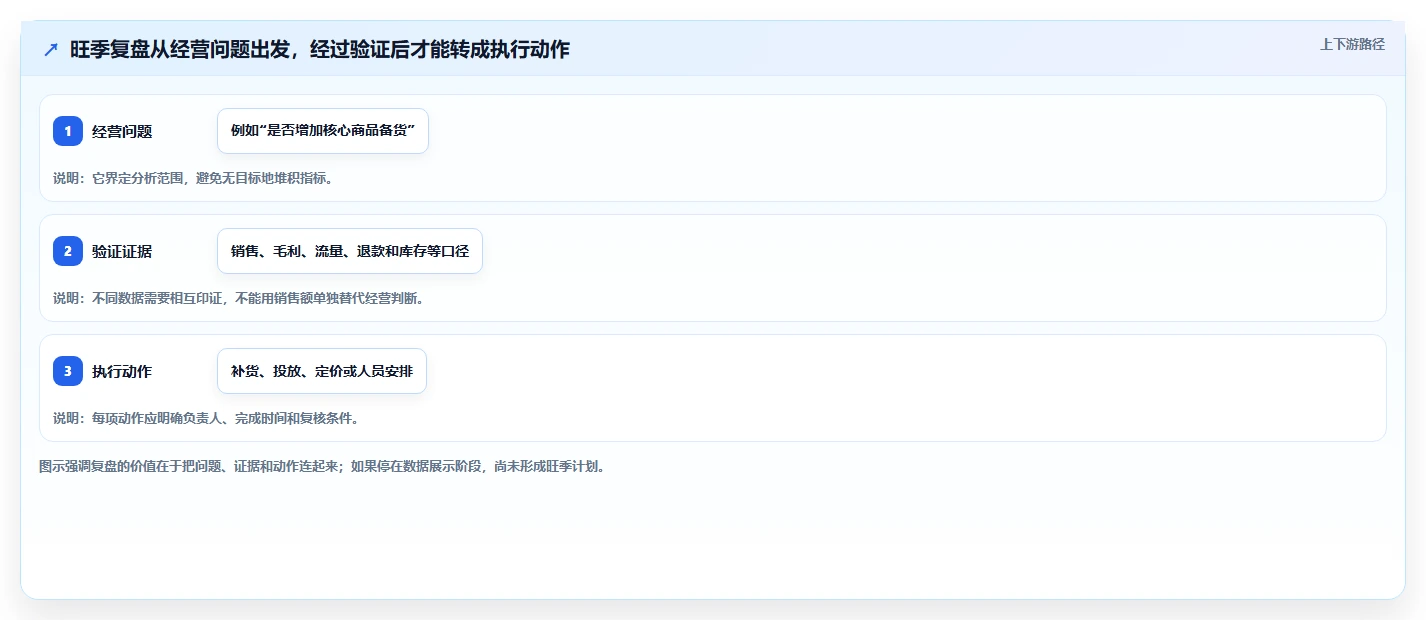
Task: Click the note 它界定分析范围，避免无目标地堆积指标
Action: [193, 178]
